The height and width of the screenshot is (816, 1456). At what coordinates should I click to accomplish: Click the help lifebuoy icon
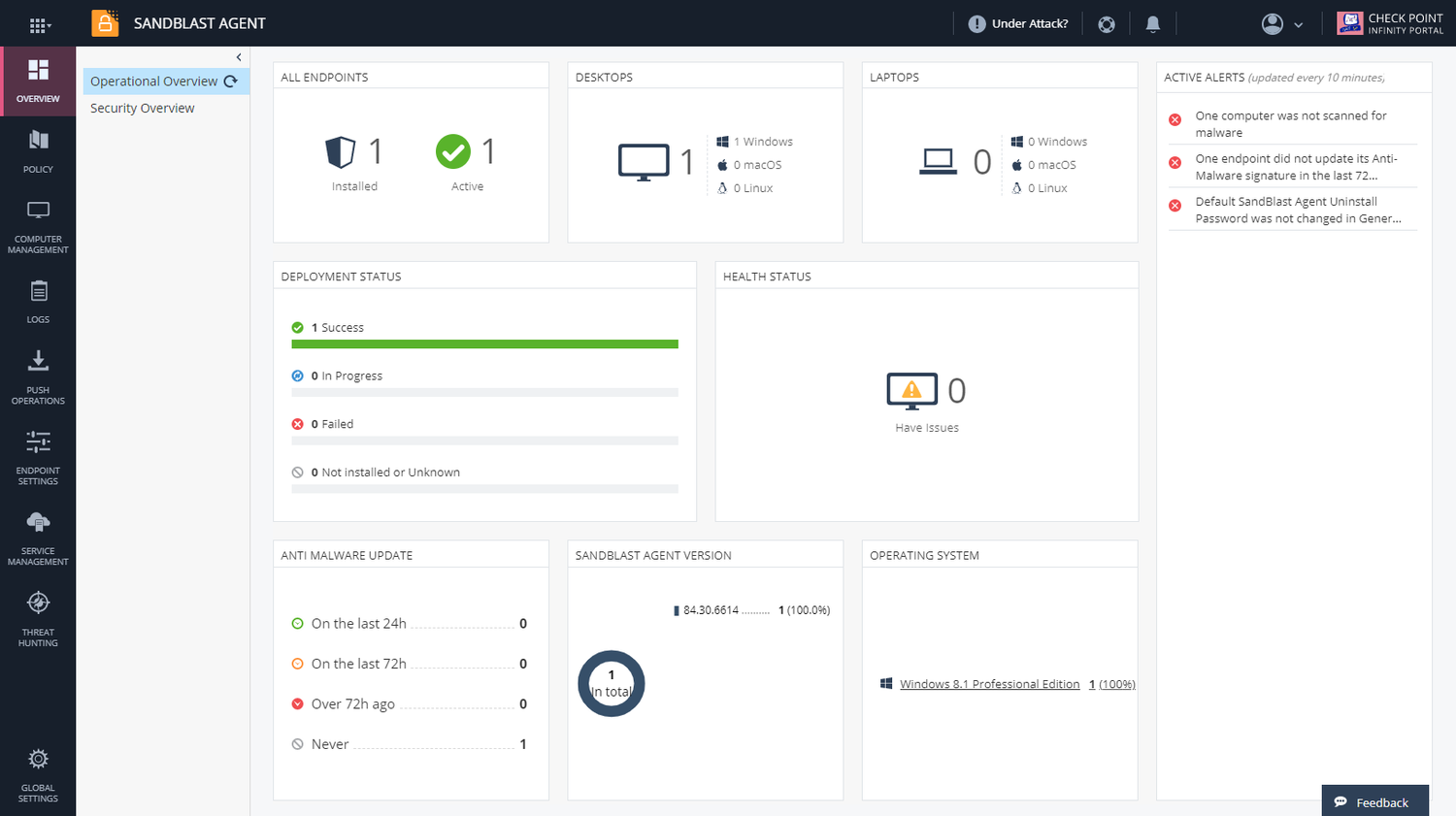coord(1107,24)
